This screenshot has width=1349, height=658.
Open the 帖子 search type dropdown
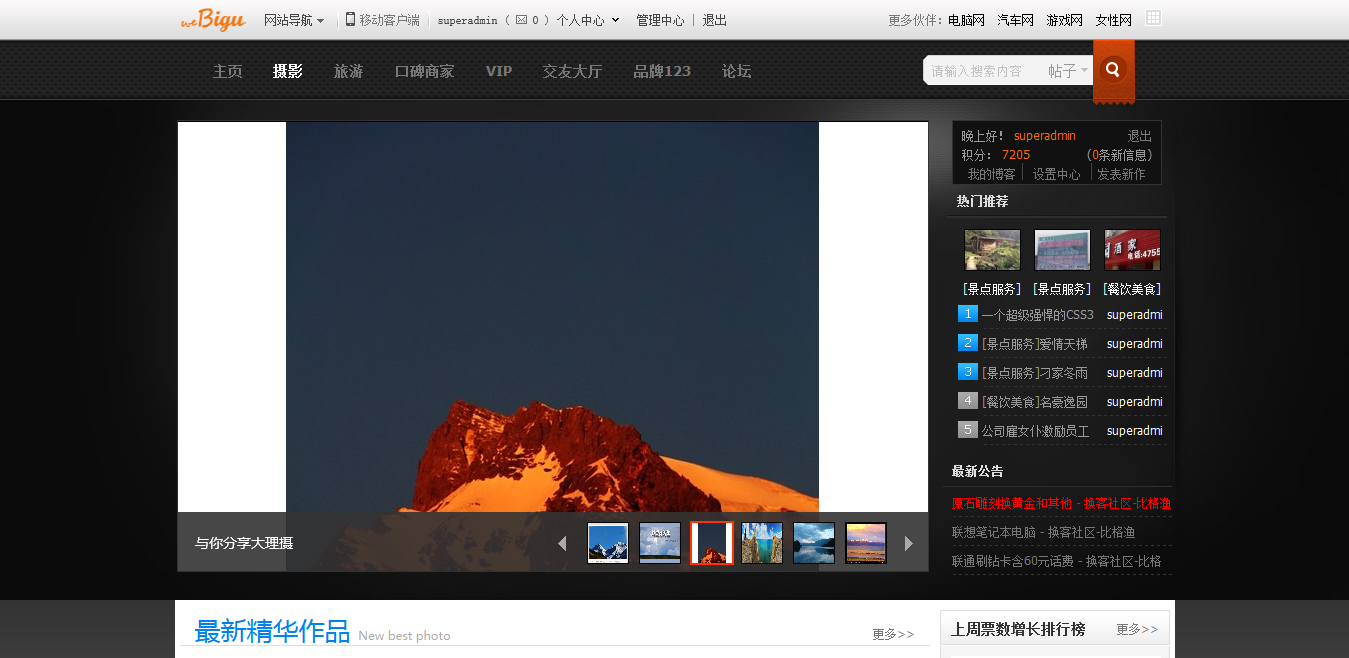pyautogui.click(x=1067, y=71)
